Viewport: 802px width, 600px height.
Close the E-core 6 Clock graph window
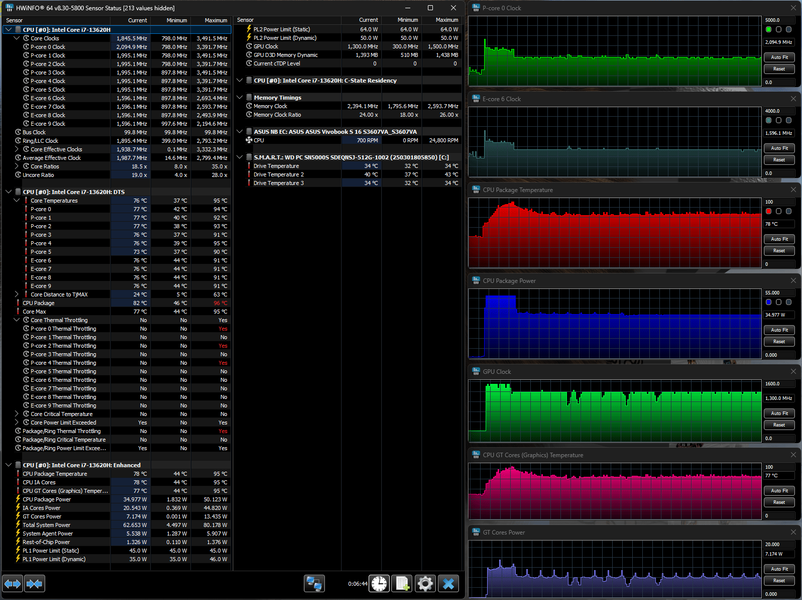794,99
